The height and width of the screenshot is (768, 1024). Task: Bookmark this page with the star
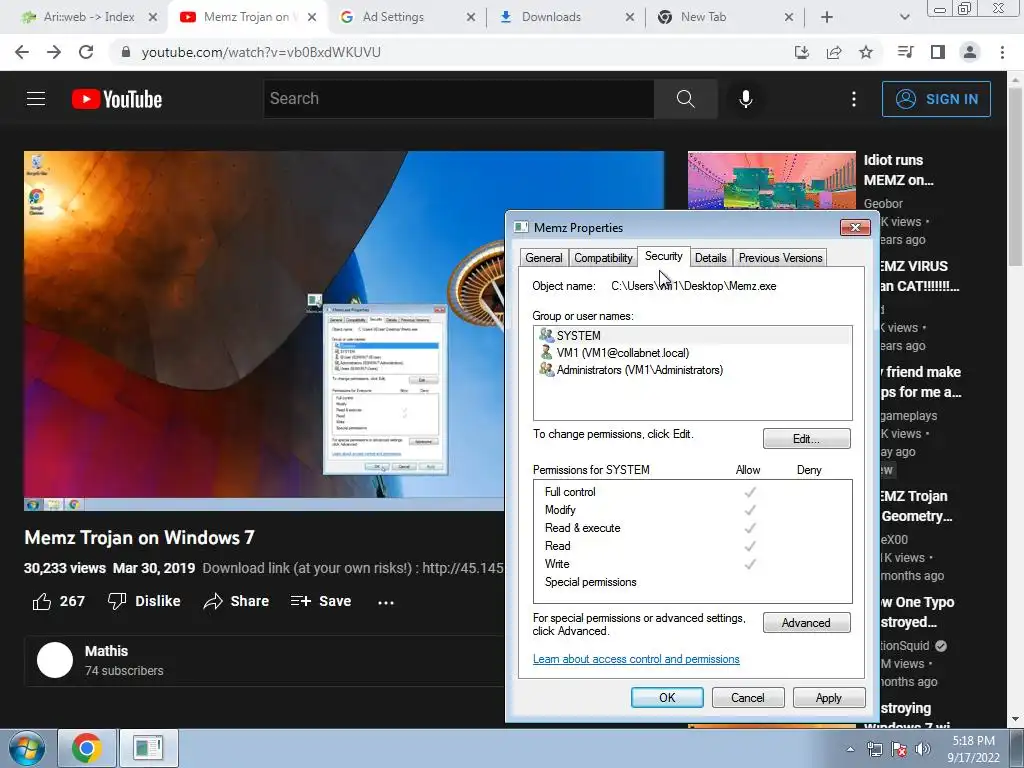coord(866,52)
